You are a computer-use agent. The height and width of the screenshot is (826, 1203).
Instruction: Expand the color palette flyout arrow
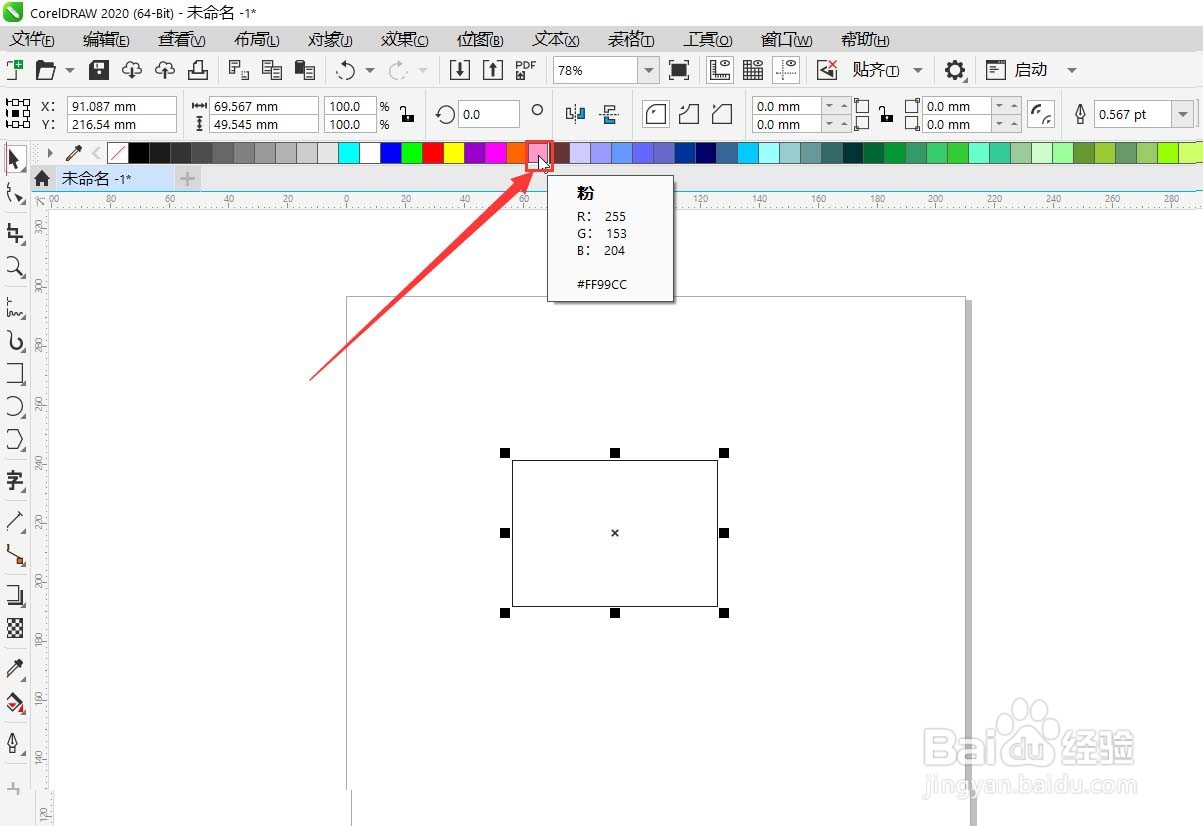[50, 153]
